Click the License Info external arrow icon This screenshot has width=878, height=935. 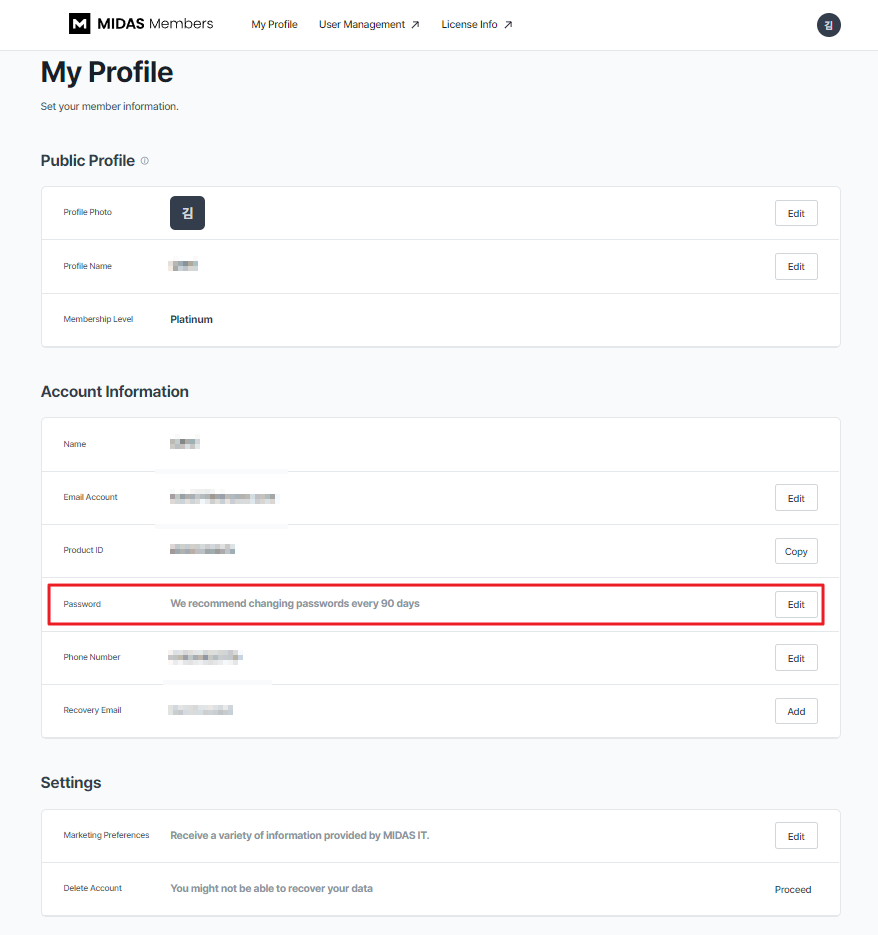tap(508, 24)
